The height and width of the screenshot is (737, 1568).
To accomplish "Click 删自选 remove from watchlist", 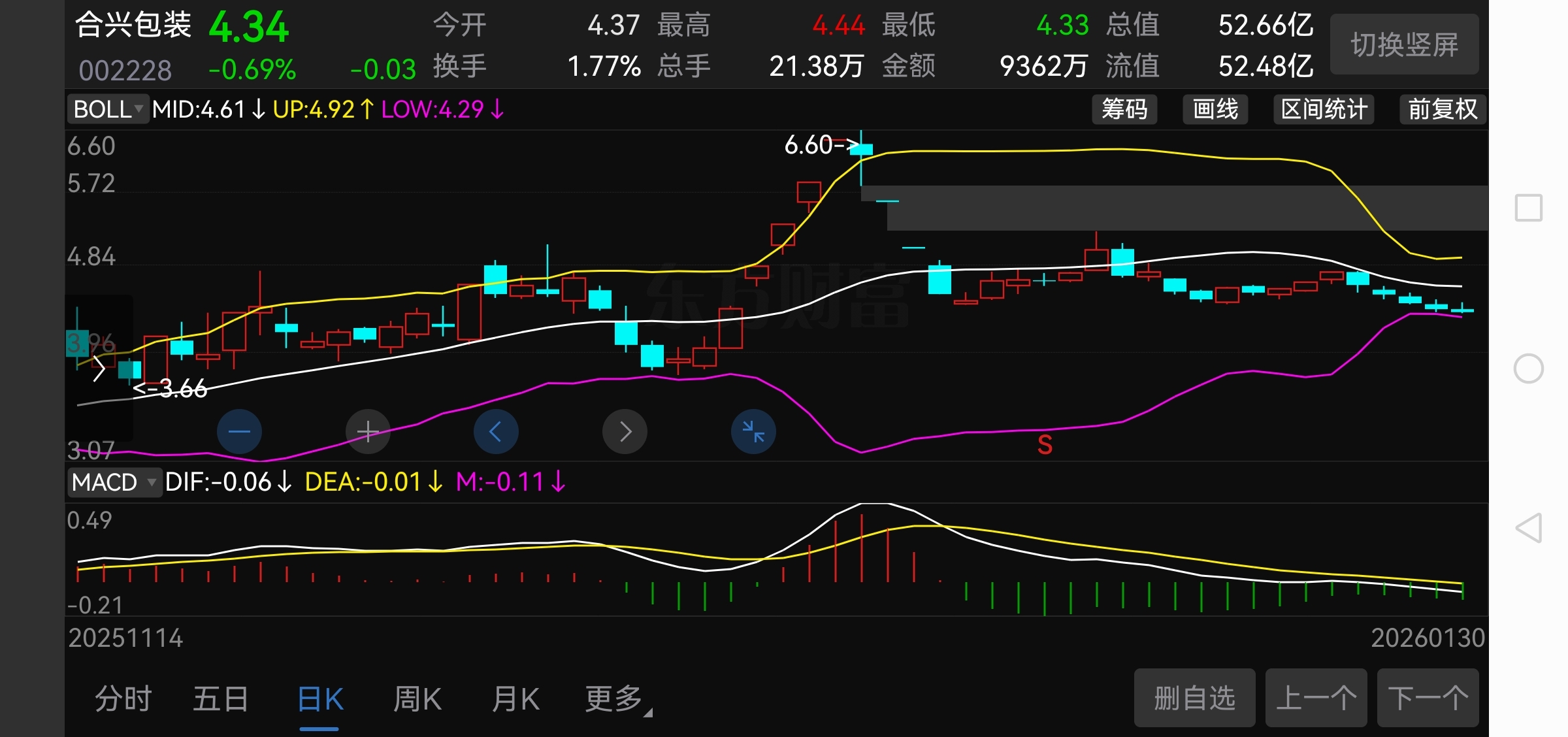I will pos(1194,698).
